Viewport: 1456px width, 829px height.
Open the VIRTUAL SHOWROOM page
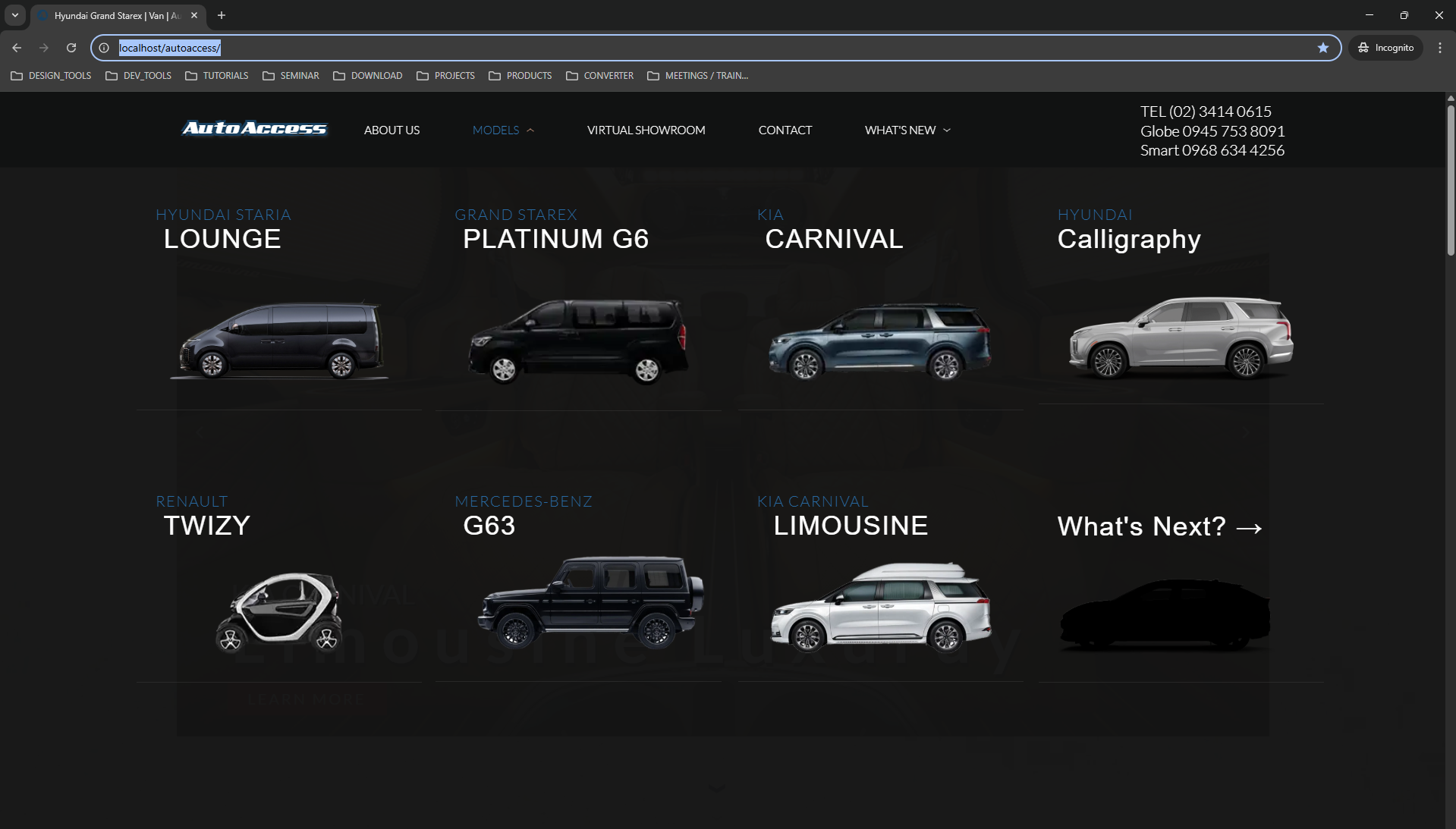tap(646, 130)
